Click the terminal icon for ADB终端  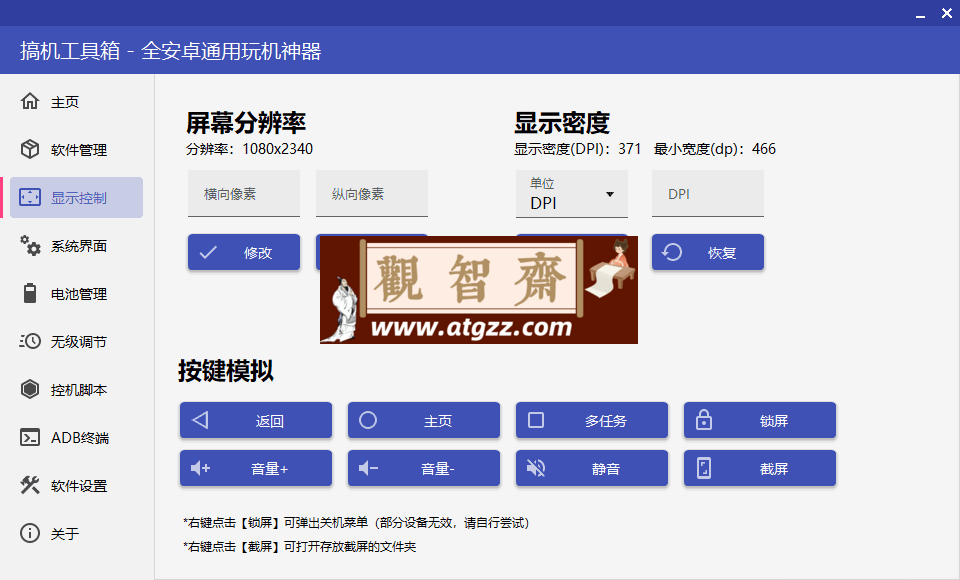click(x=29, y=437)
